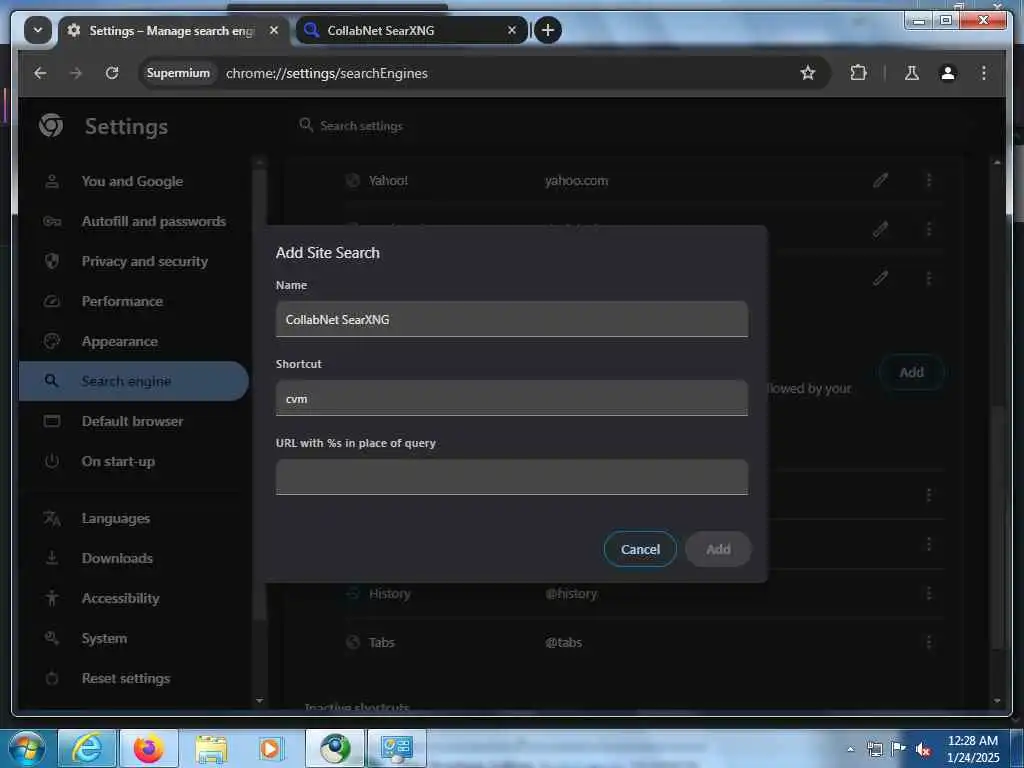Open the tab search dropdown arrow

(38, 30)
